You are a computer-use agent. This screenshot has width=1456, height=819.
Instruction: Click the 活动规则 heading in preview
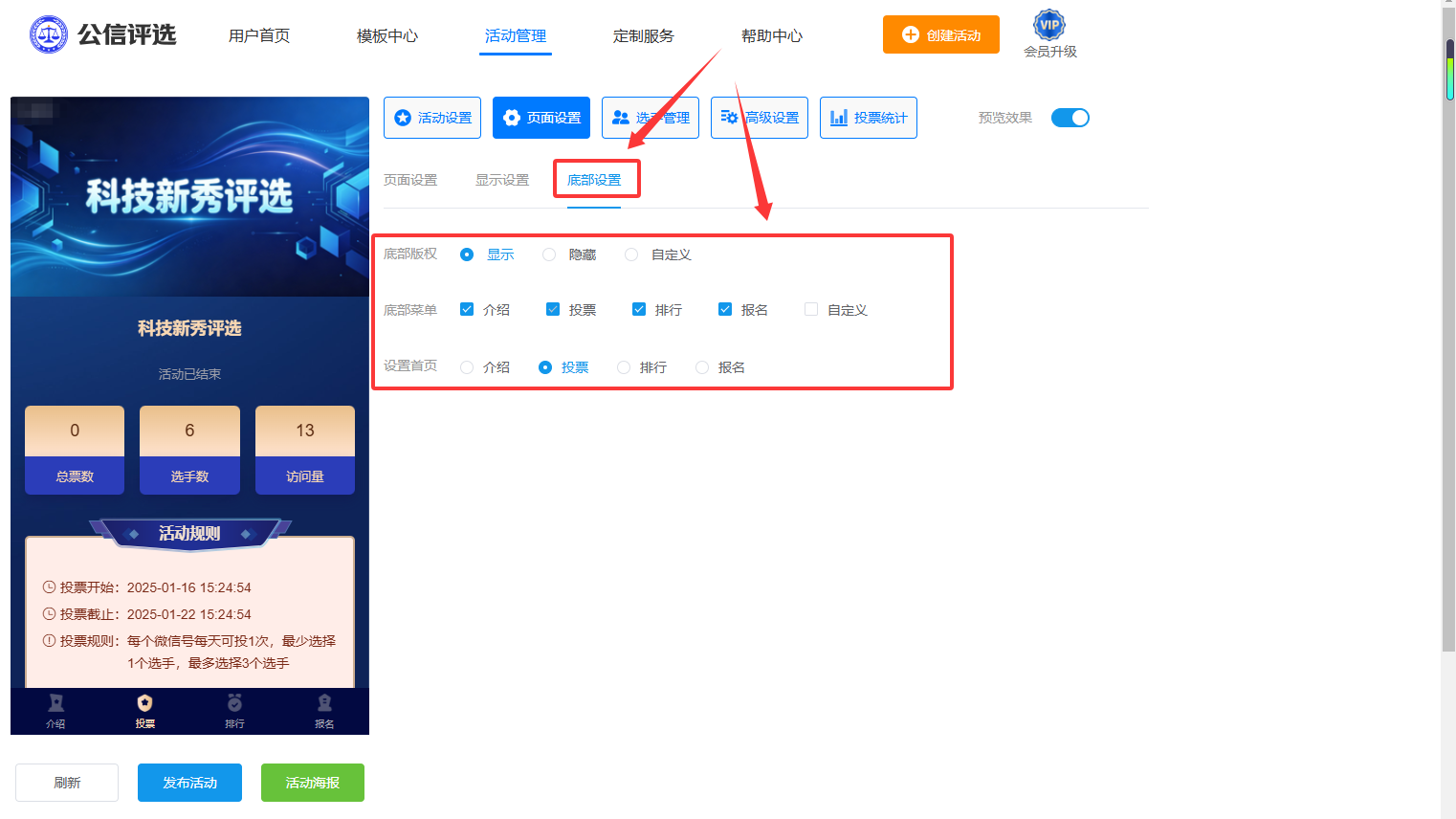tap(189, 533)
